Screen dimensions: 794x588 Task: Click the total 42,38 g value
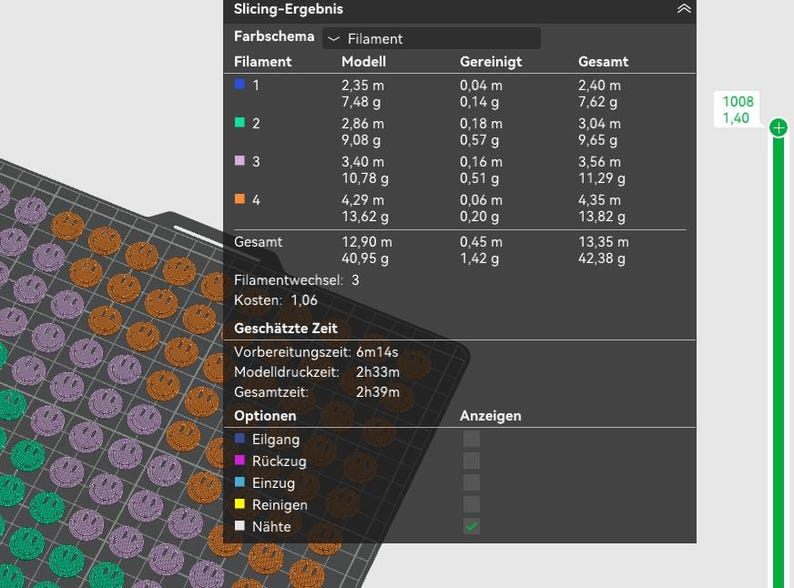pos(602,259)
